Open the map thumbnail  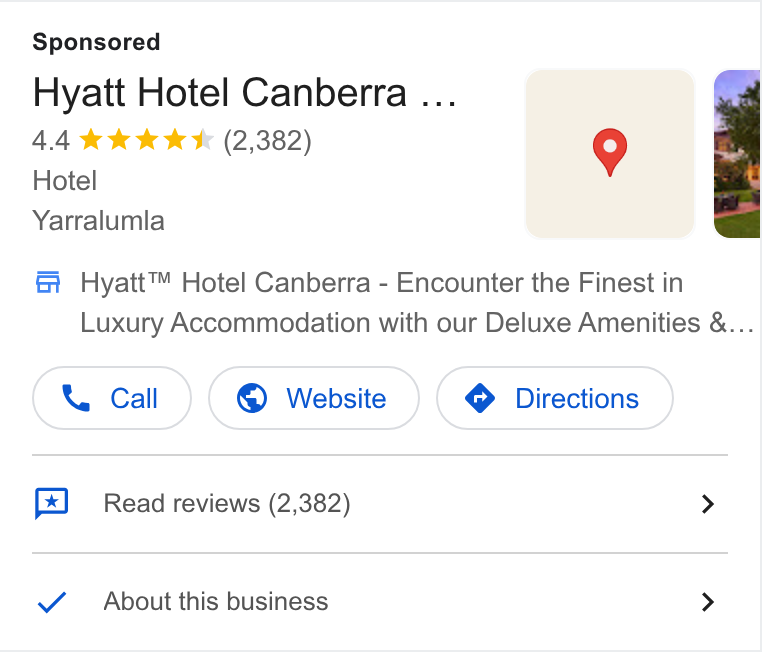click(x=610, y=154)
